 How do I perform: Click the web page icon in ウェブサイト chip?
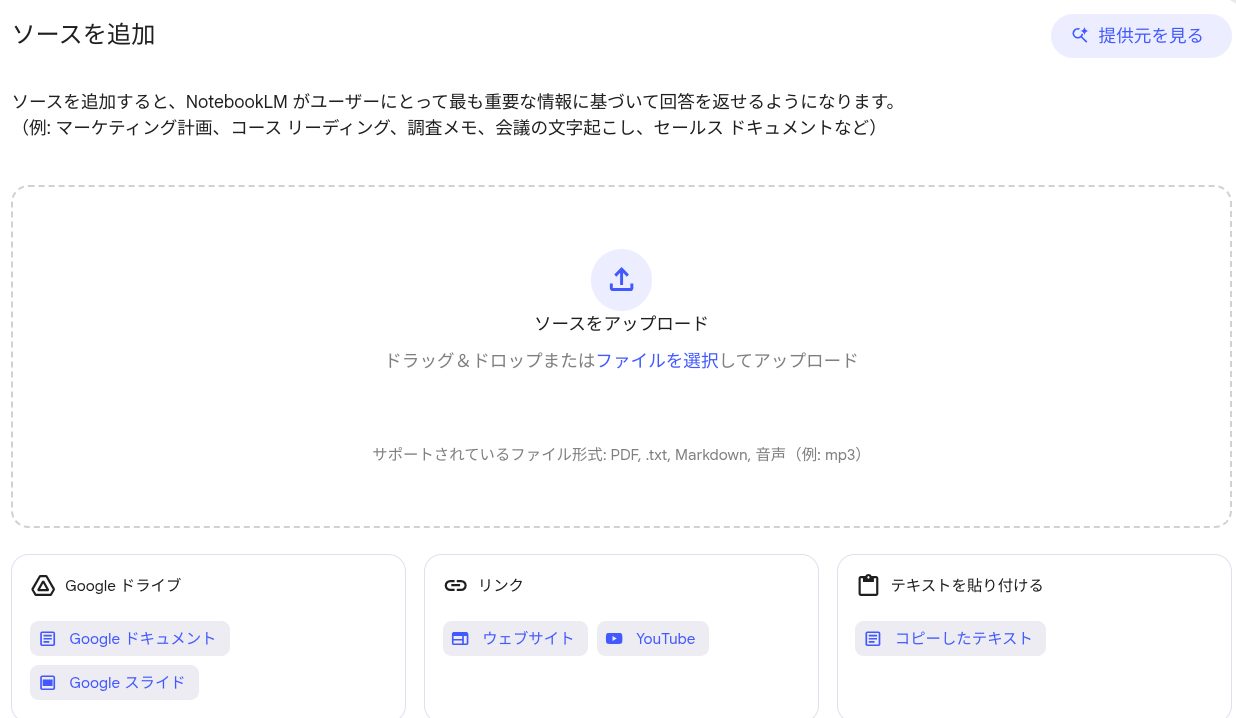click(461, 638)
